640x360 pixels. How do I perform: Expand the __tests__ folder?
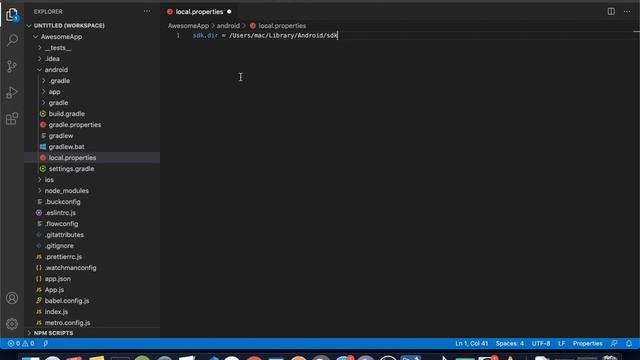[58, 48]
